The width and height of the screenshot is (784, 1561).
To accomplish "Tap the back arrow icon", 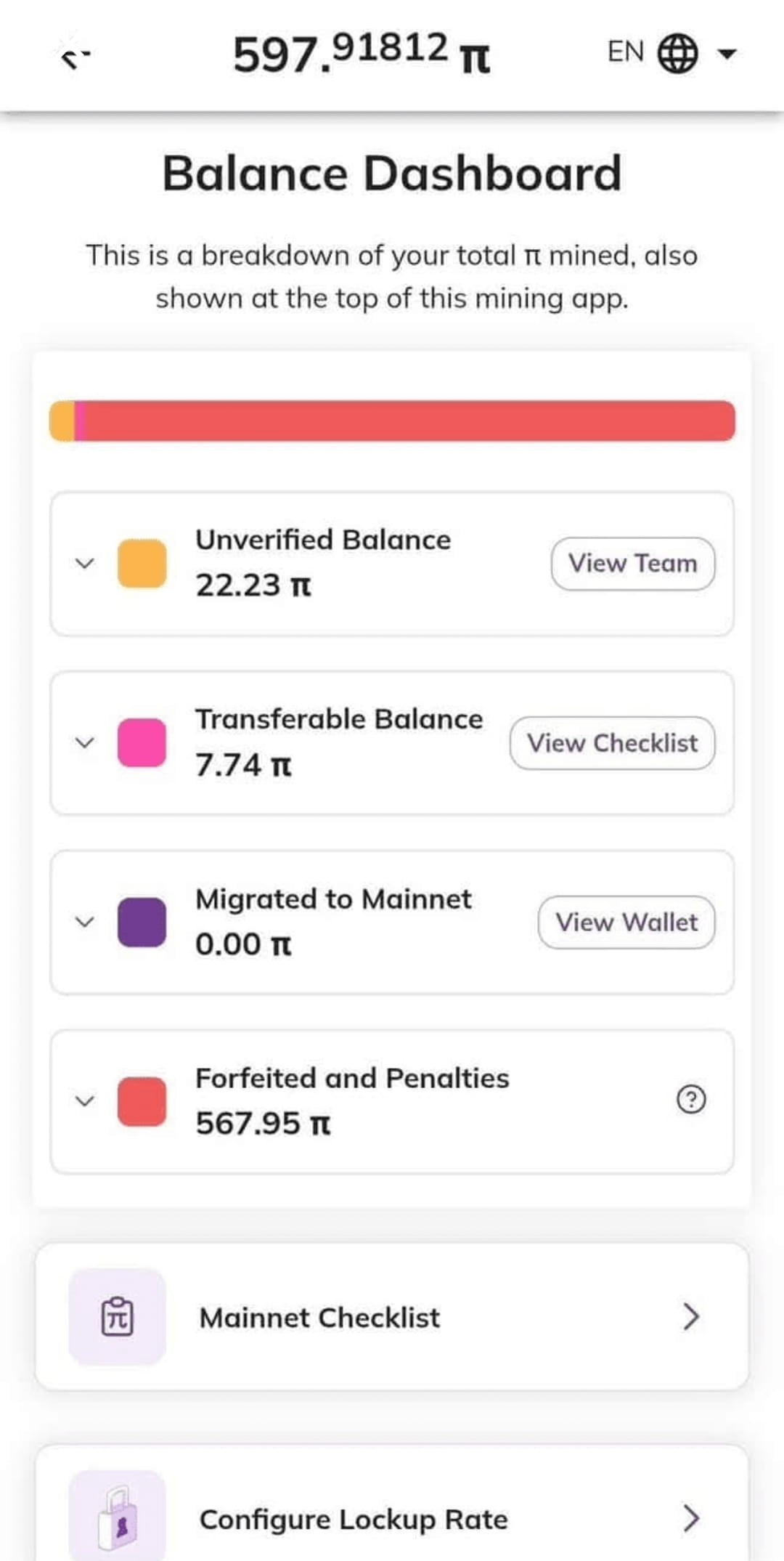I will tap(74, 55).
